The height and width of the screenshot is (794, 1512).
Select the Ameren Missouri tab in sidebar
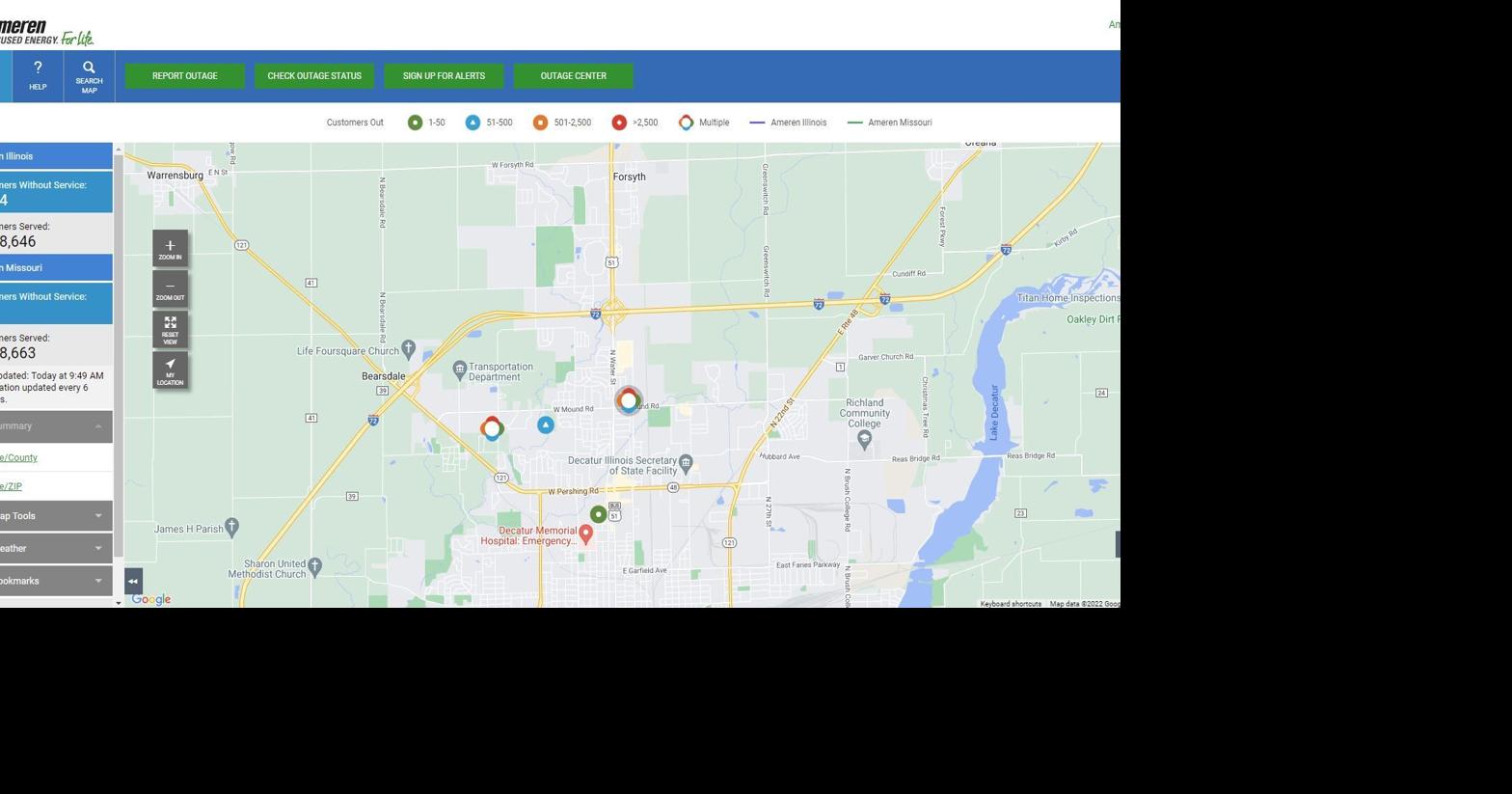coord(56,267)
